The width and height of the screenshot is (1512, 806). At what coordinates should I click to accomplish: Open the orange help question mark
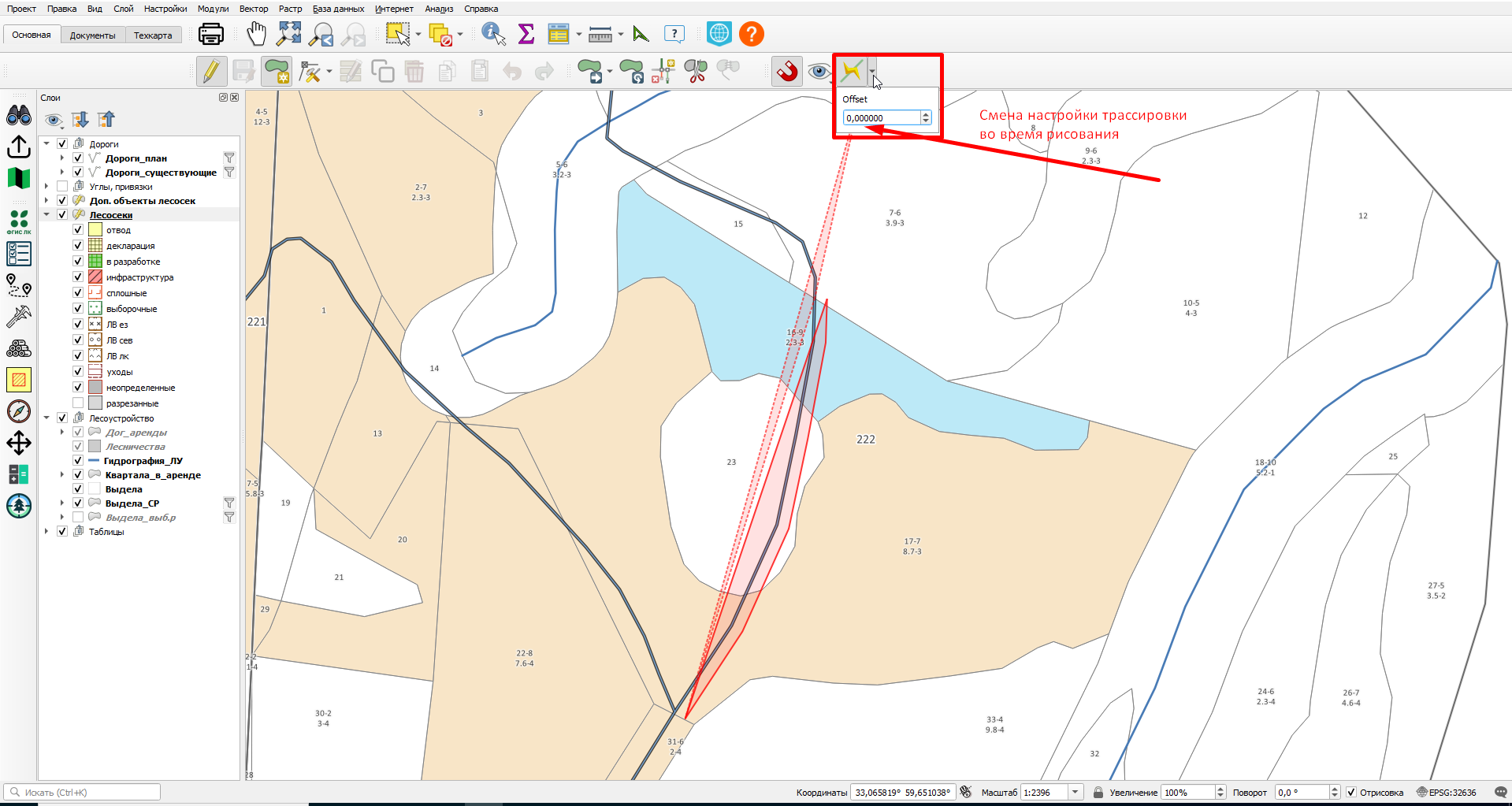click(x=752, y=34)
